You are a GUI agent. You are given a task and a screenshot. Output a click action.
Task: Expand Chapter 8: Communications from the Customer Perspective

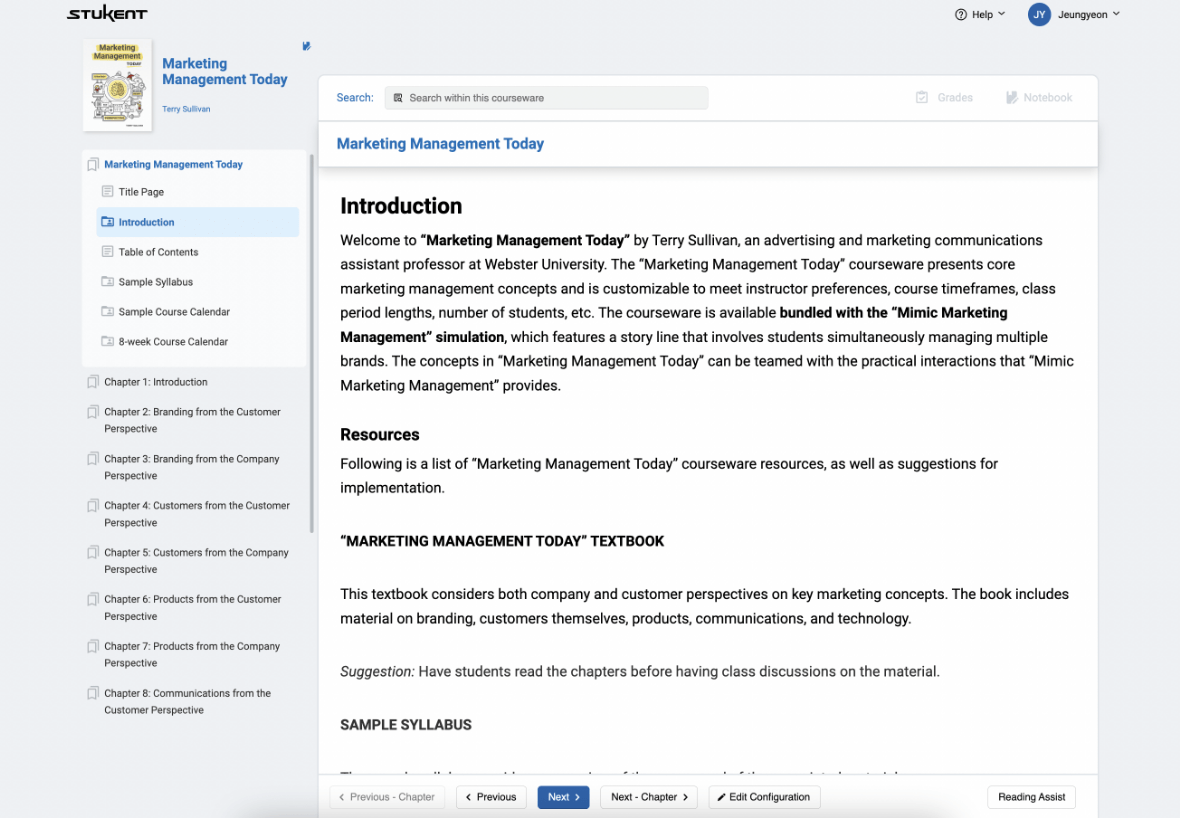click(x=187, y=701)
